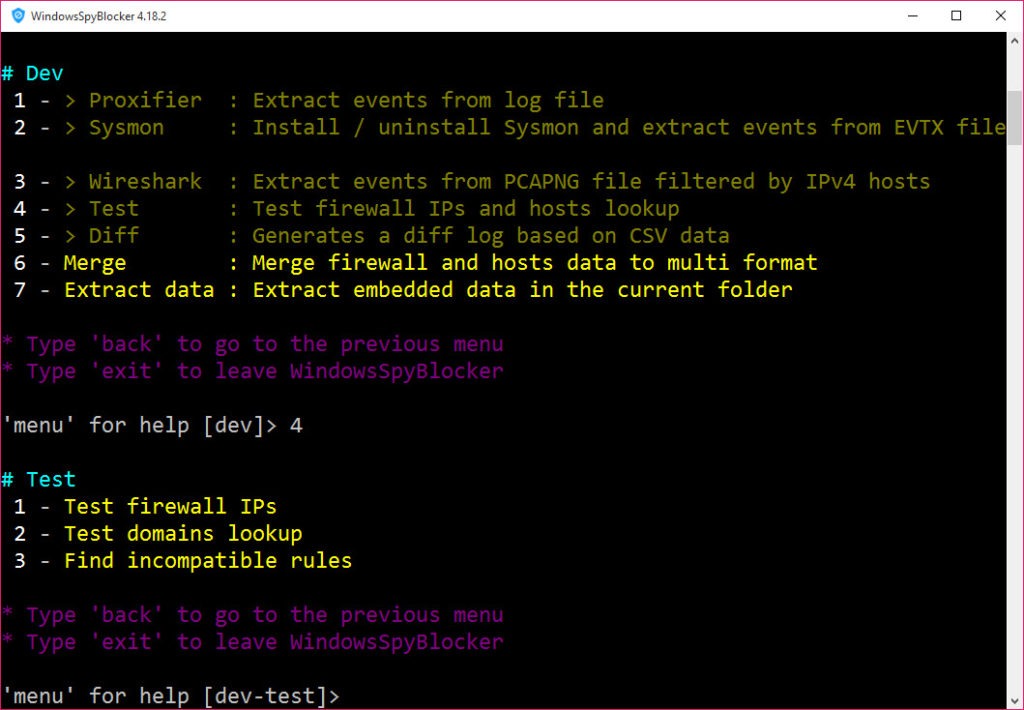Click the '# Dev' section heading
This screenshot has height=710, width=1024.
[32, 73]
